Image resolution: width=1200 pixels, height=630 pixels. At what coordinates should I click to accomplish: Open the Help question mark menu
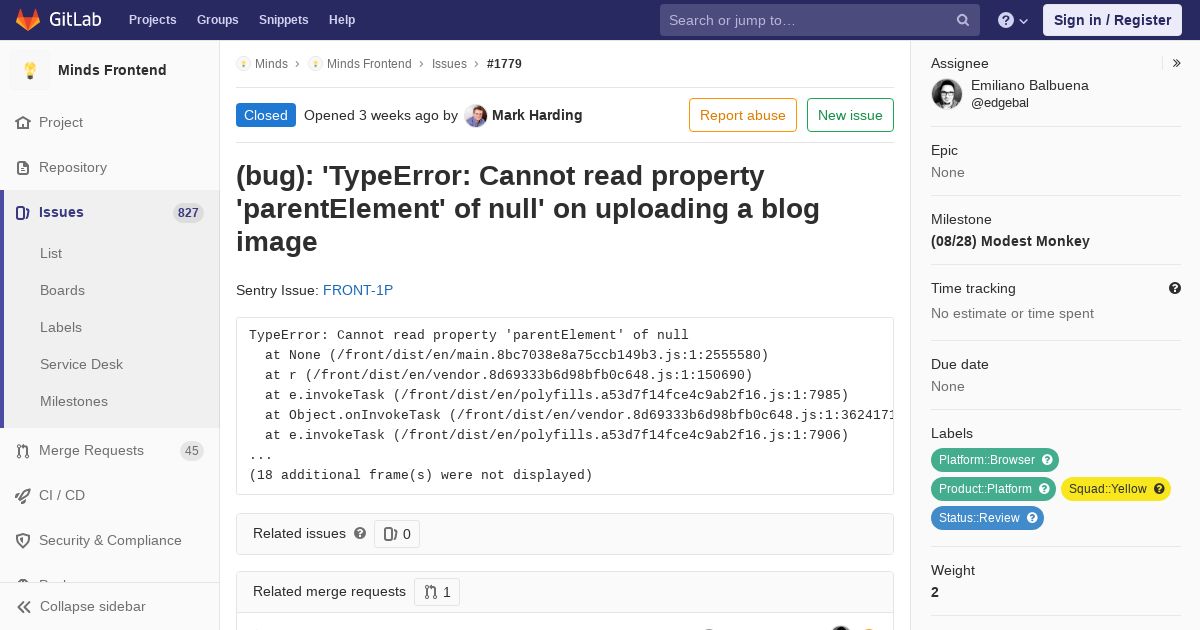pyautogui.click(x=1013, y=20)
